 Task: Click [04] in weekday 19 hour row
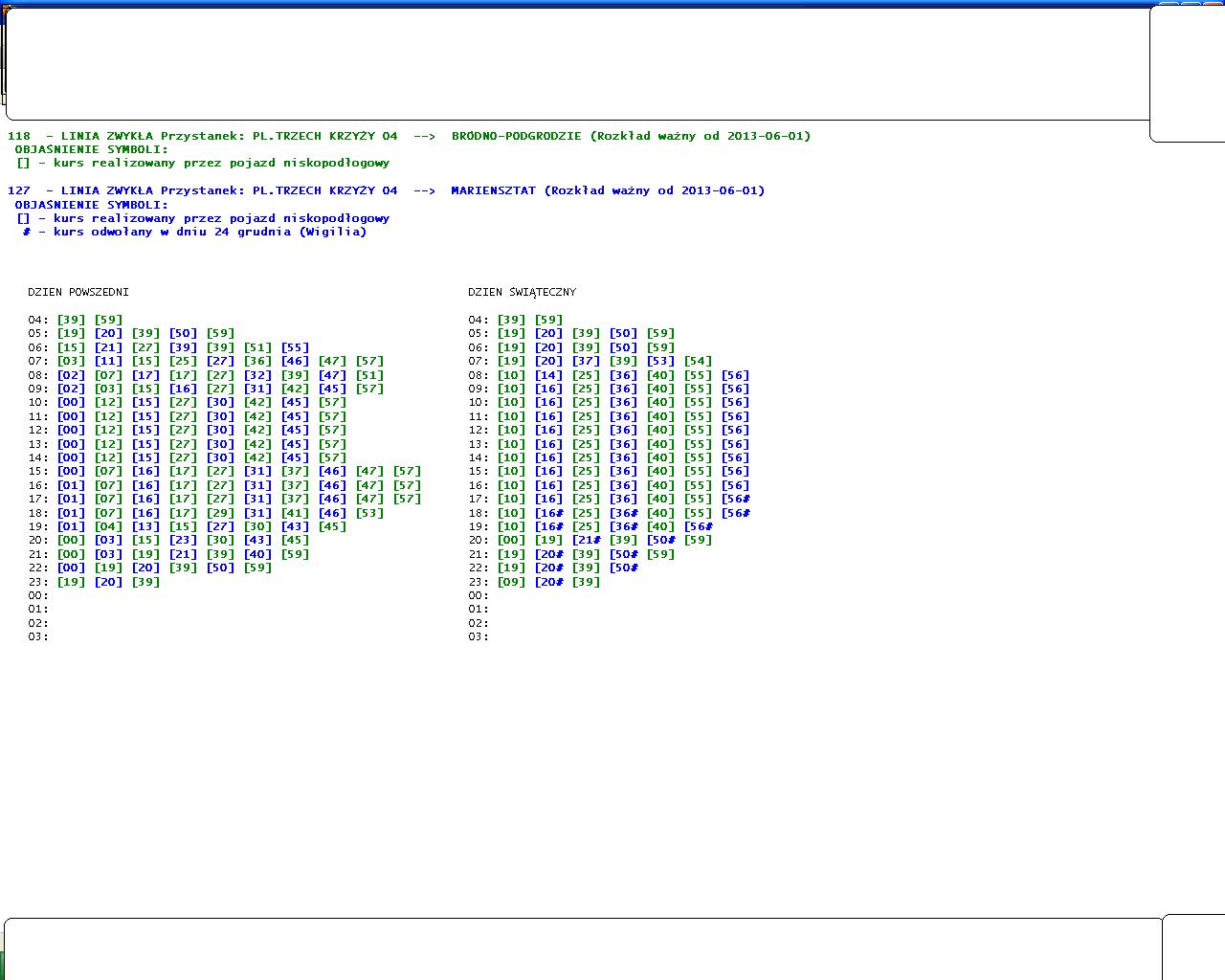(109, 526)
